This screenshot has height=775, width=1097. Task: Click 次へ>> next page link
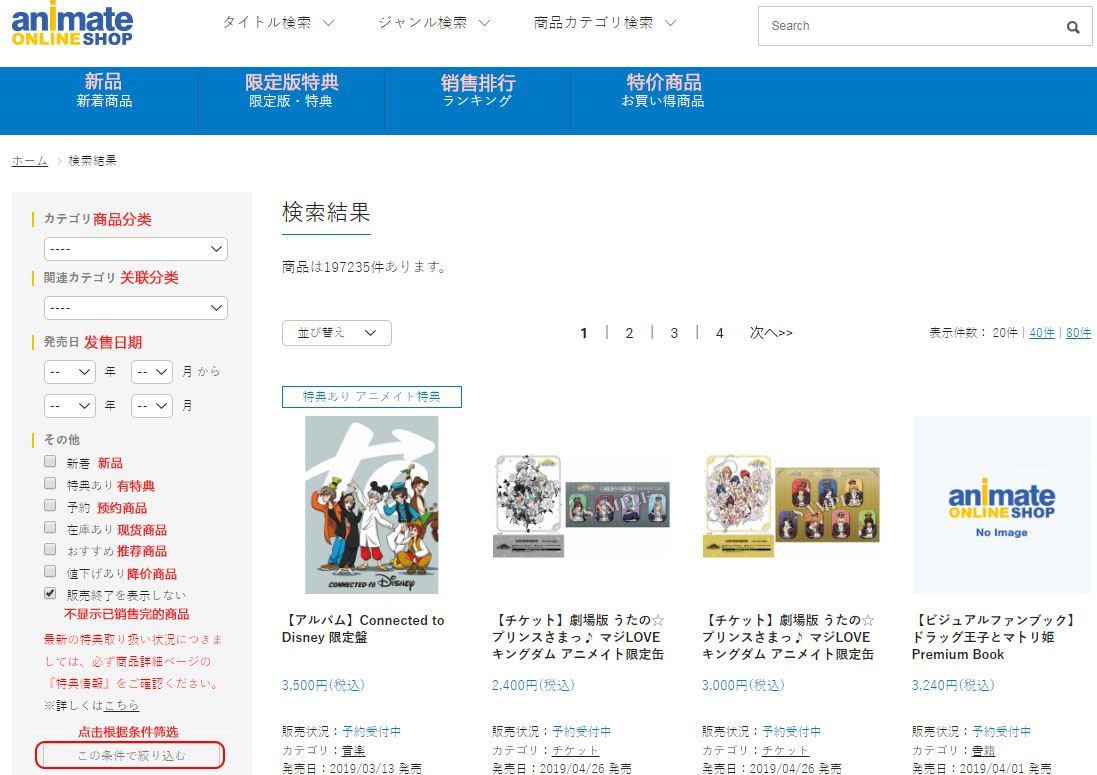tap(771, 333)
